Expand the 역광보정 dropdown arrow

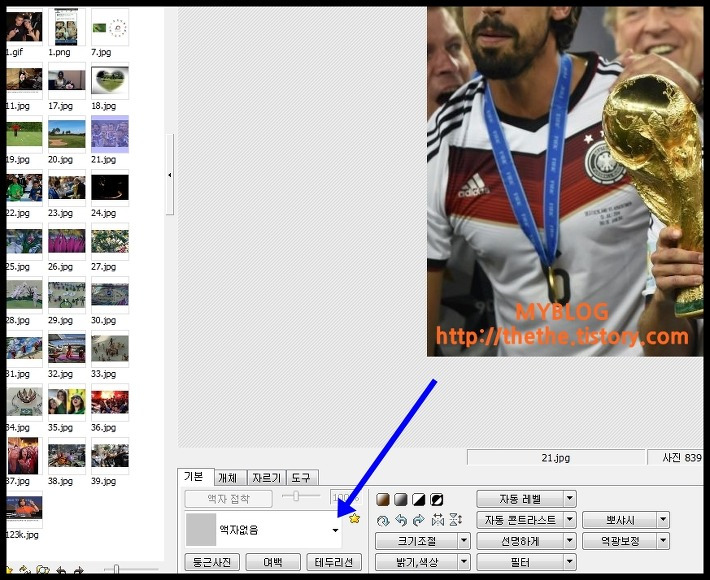coord(663,541)
